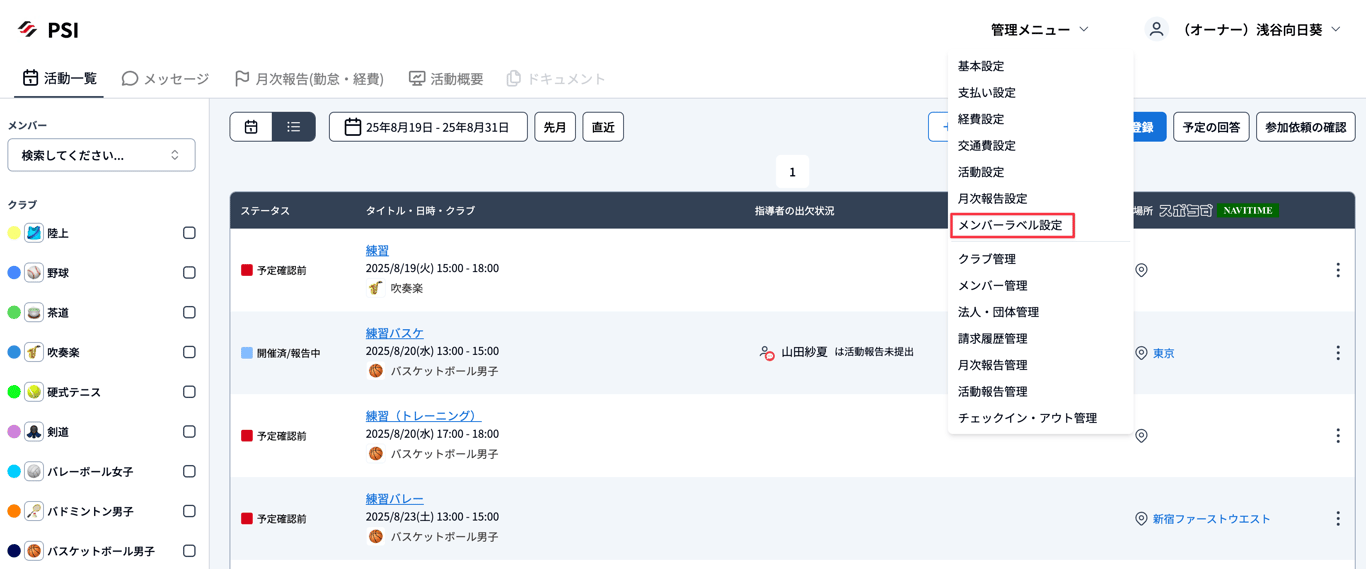Enable the 吹奏楽 club filter checkbox
The height and width of the screenshot is (569, 1366).
click(x=189, y=352)
